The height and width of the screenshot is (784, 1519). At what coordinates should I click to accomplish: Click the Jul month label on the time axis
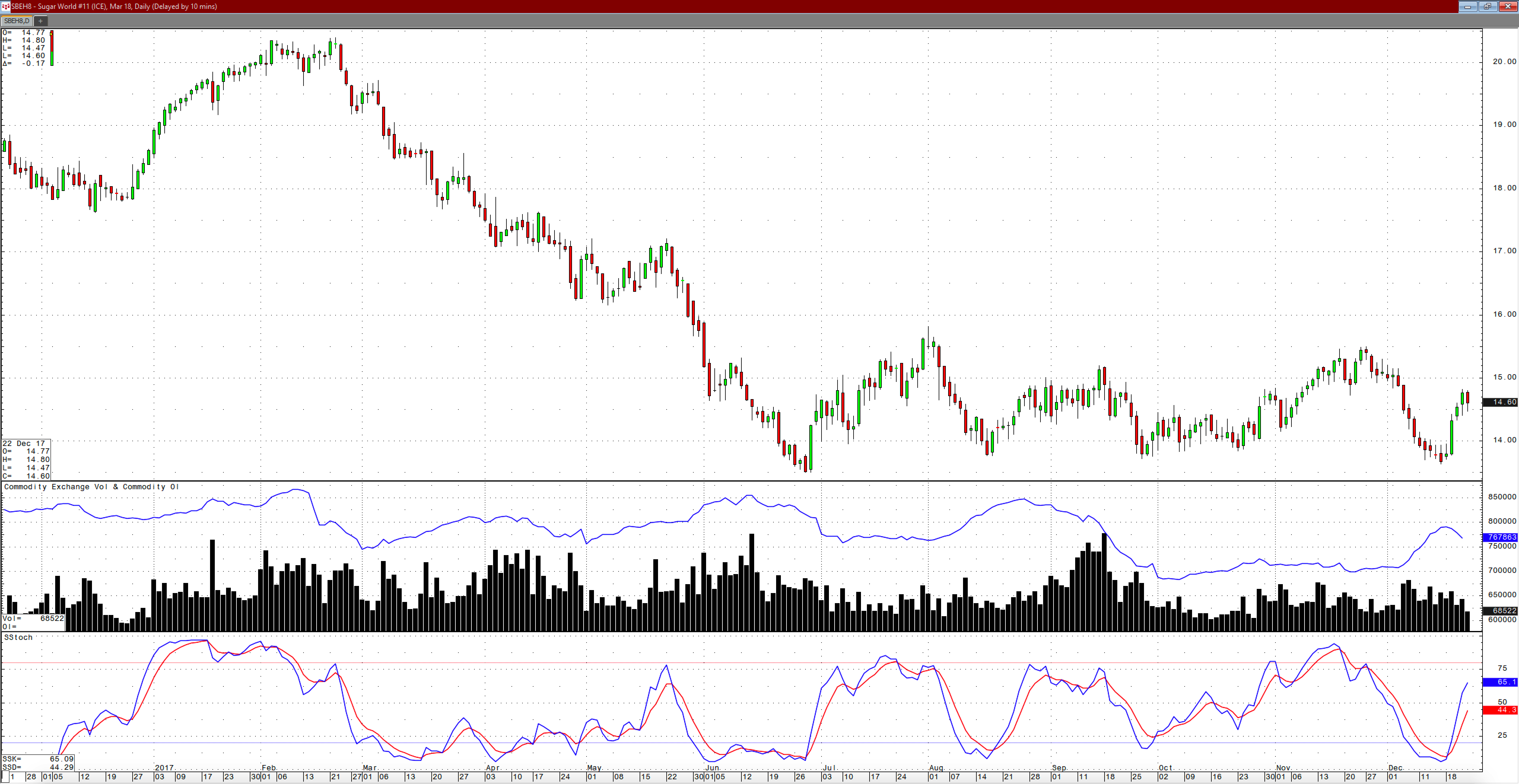click(829, 768)
